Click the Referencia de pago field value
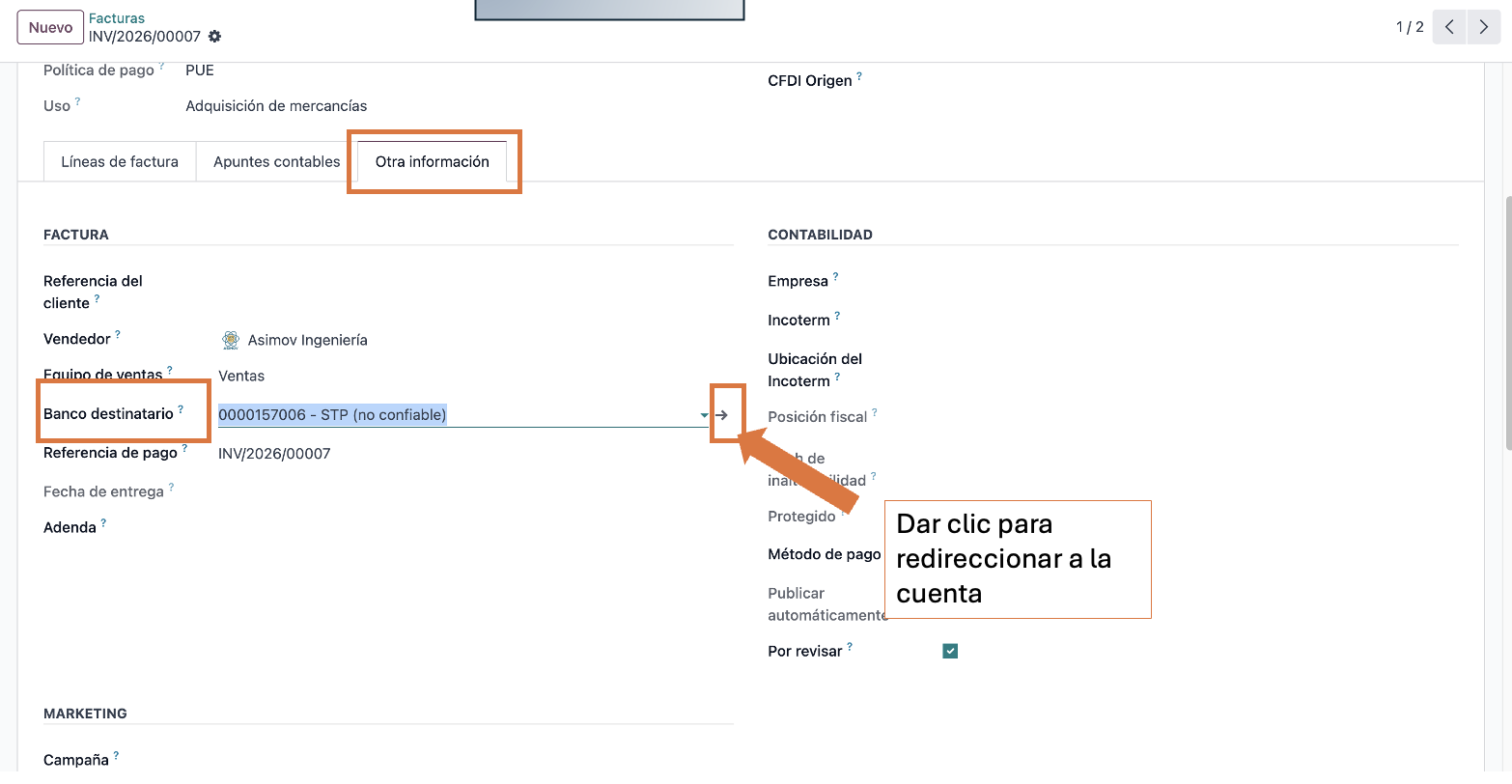Image resolution: width=1512 pixels, height=784 pixels. pos(274,454)
